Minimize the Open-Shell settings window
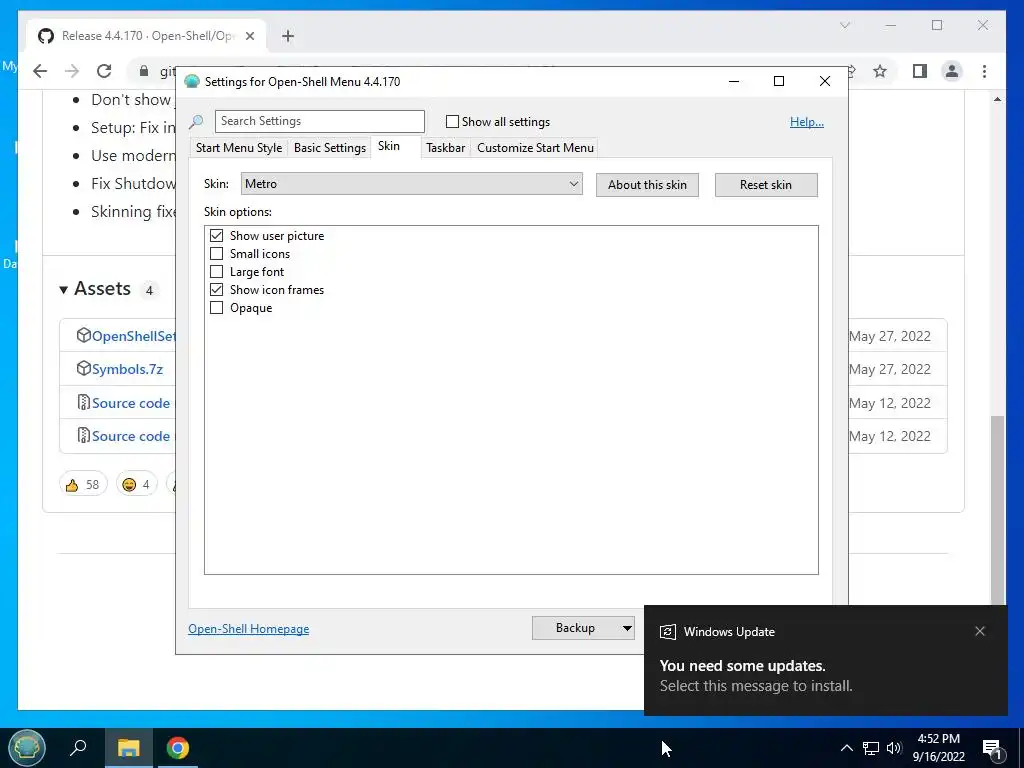The width and height of the screenshot is (1024, 768). 734,82
